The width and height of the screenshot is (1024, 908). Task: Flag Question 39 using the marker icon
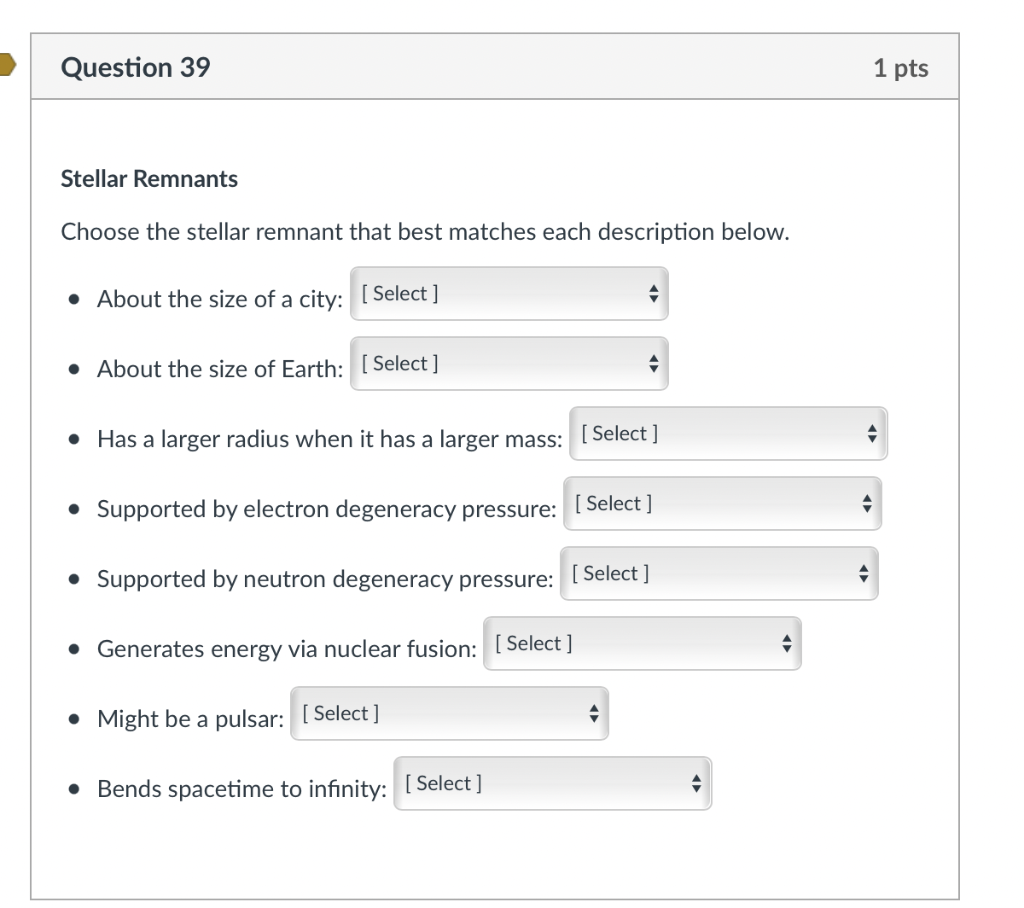pyautogui.click(x=6, y=66)
